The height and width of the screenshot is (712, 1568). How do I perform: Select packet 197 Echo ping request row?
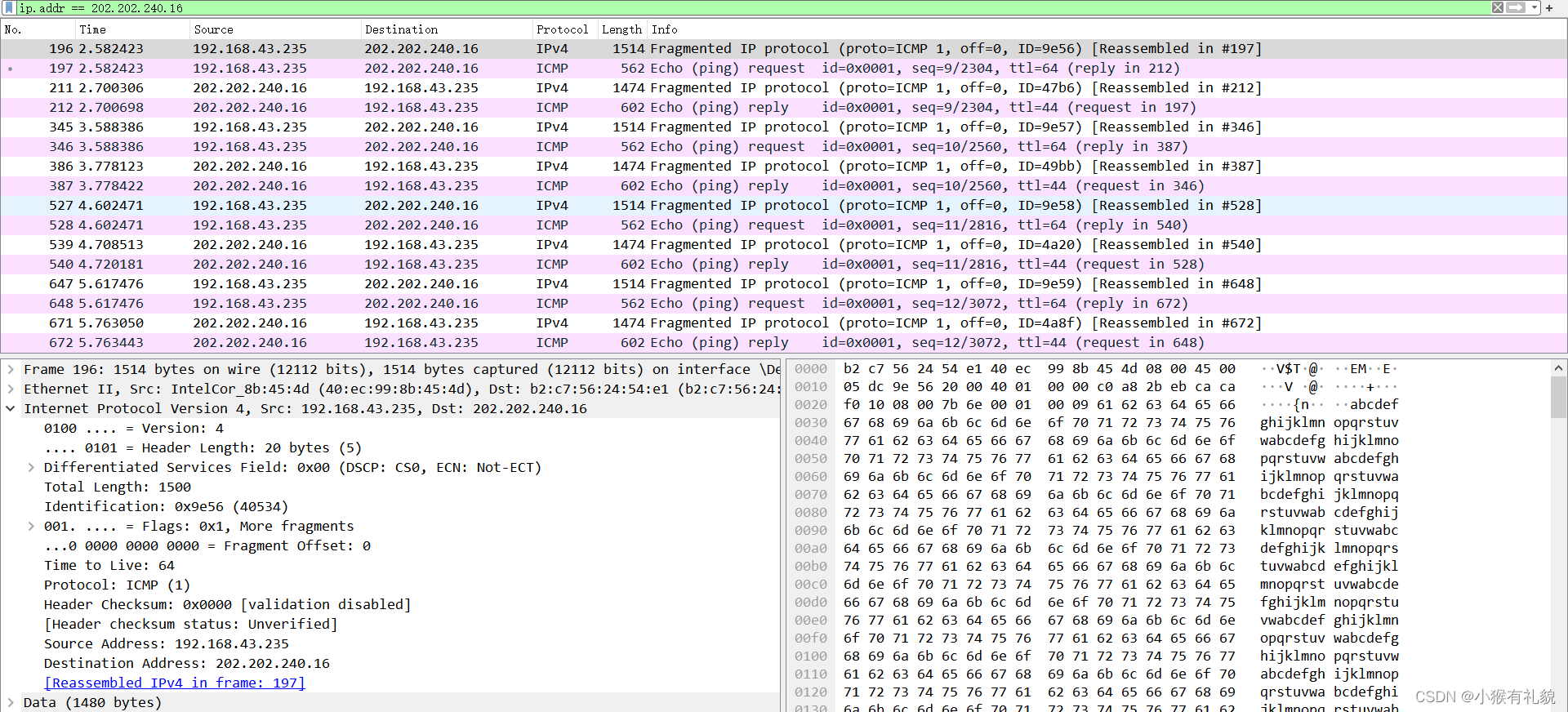[783, 69]
